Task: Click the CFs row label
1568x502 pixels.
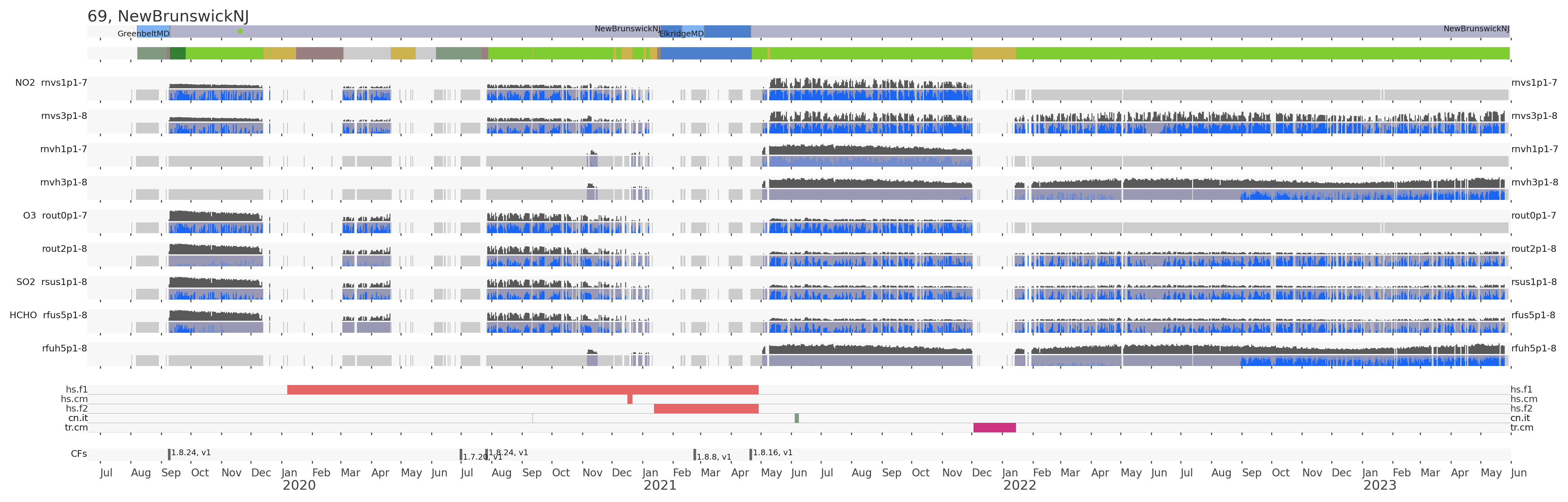Action: tap(78, 454)
